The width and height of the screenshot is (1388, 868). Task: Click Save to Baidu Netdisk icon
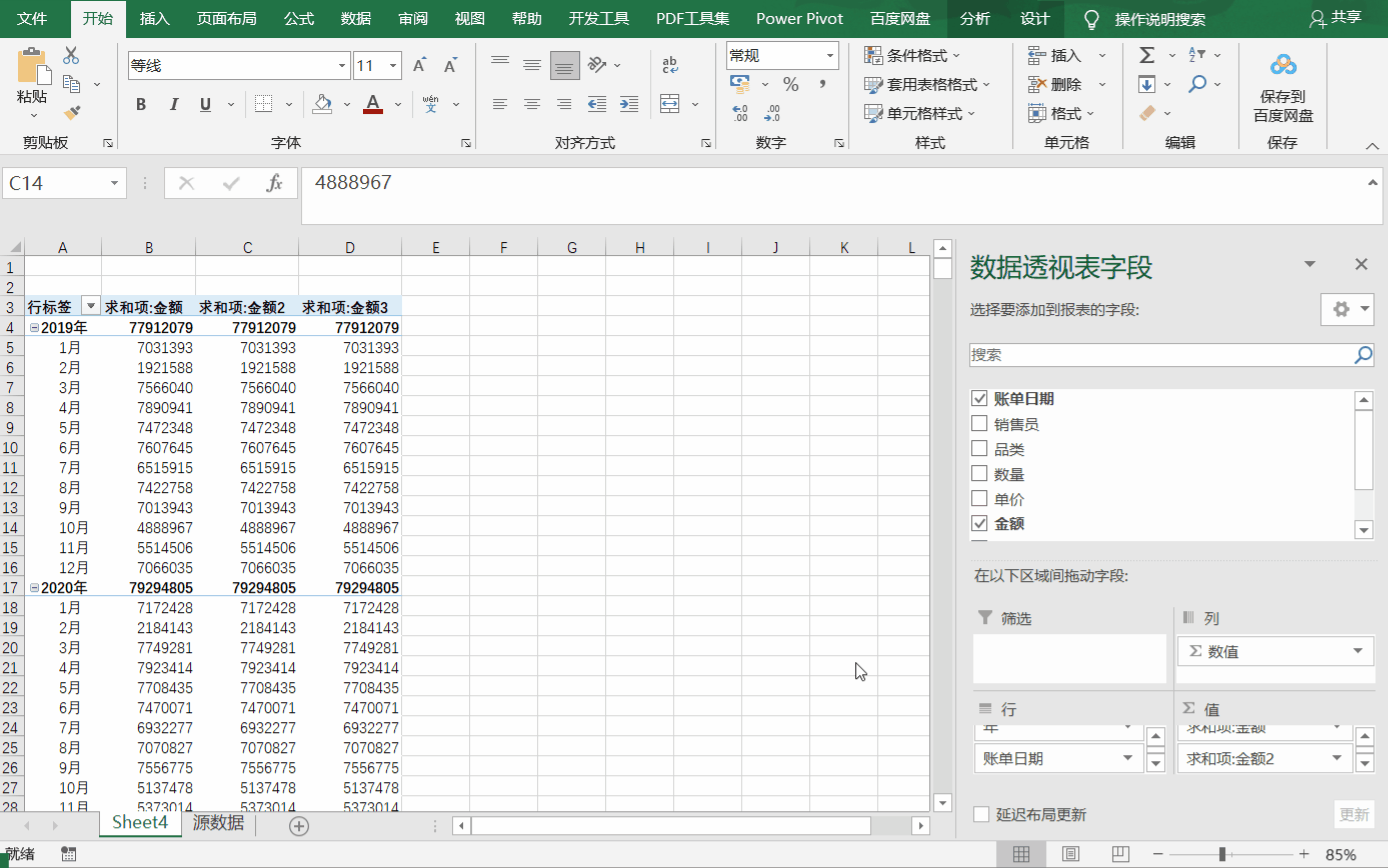tap(1283, 66)
